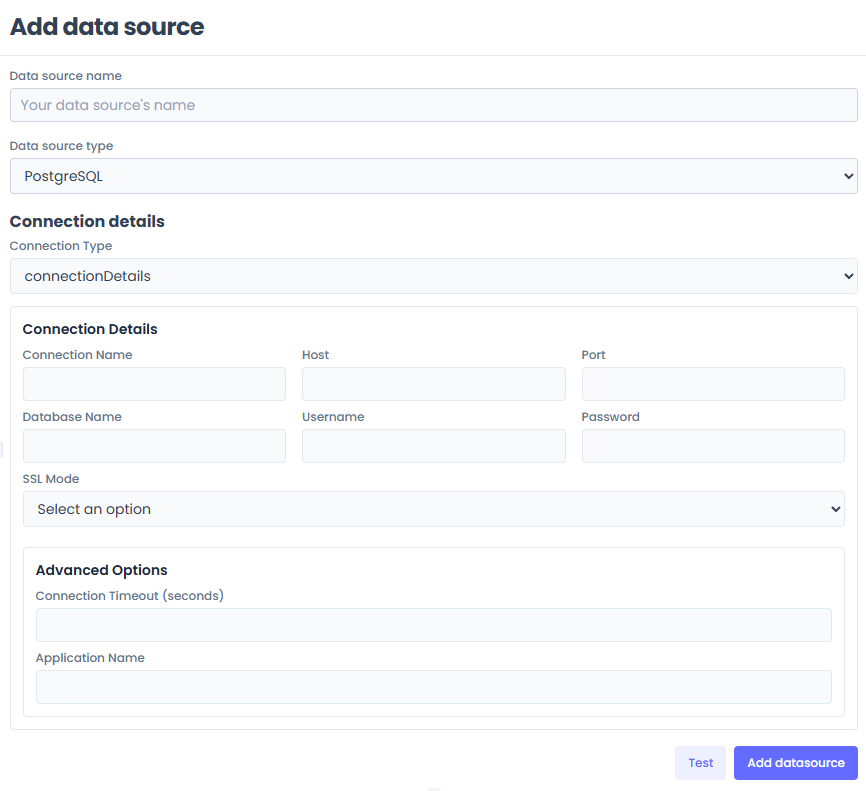Click the Application Name input field
866x791 pixels.
433,686
